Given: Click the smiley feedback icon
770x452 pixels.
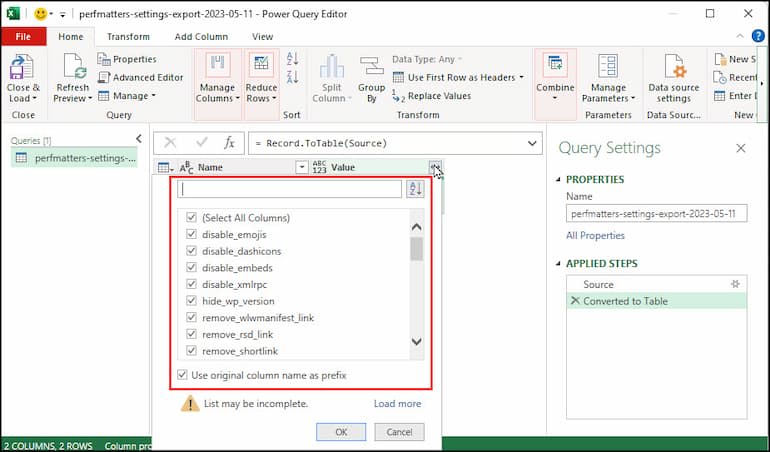Looking at the screenshot, I should click(40, 14).
